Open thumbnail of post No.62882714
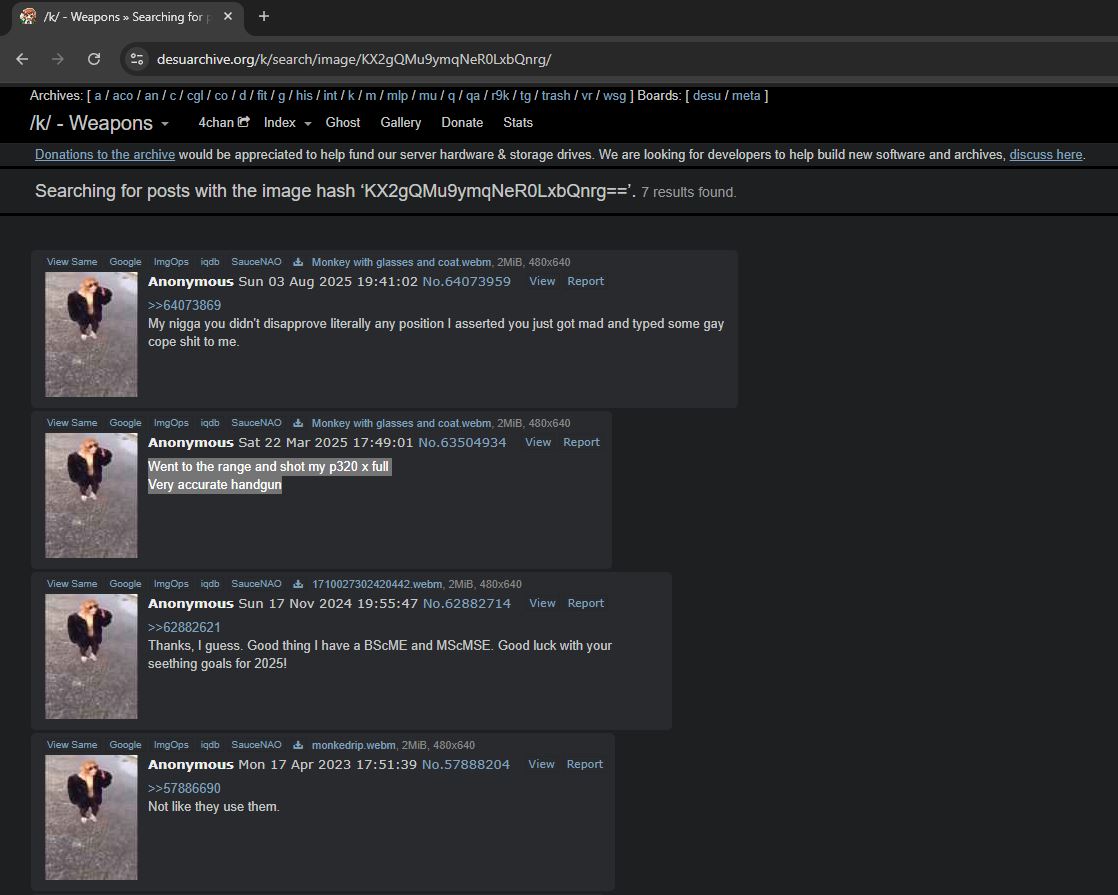The height and width of the screenshot is (895, 1118). (x=91, y=656)
